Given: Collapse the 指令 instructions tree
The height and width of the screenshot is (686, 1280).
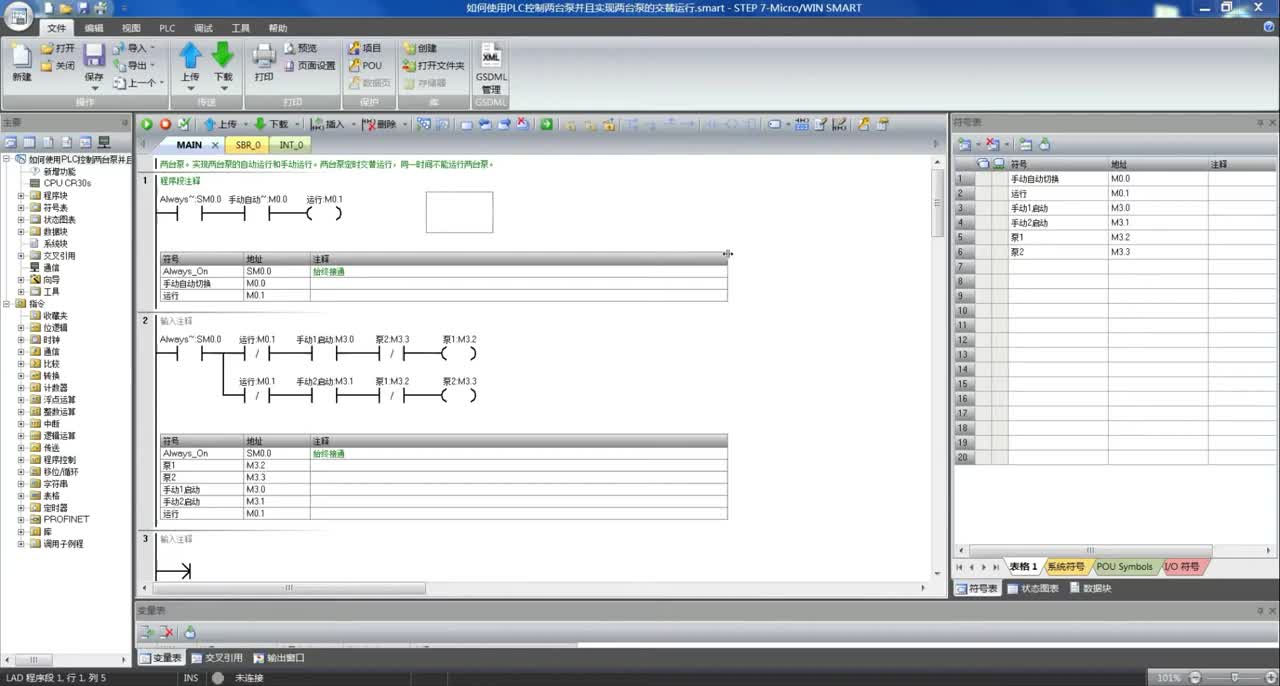Looking at the screenshot, I should click(x=7, y=304).
